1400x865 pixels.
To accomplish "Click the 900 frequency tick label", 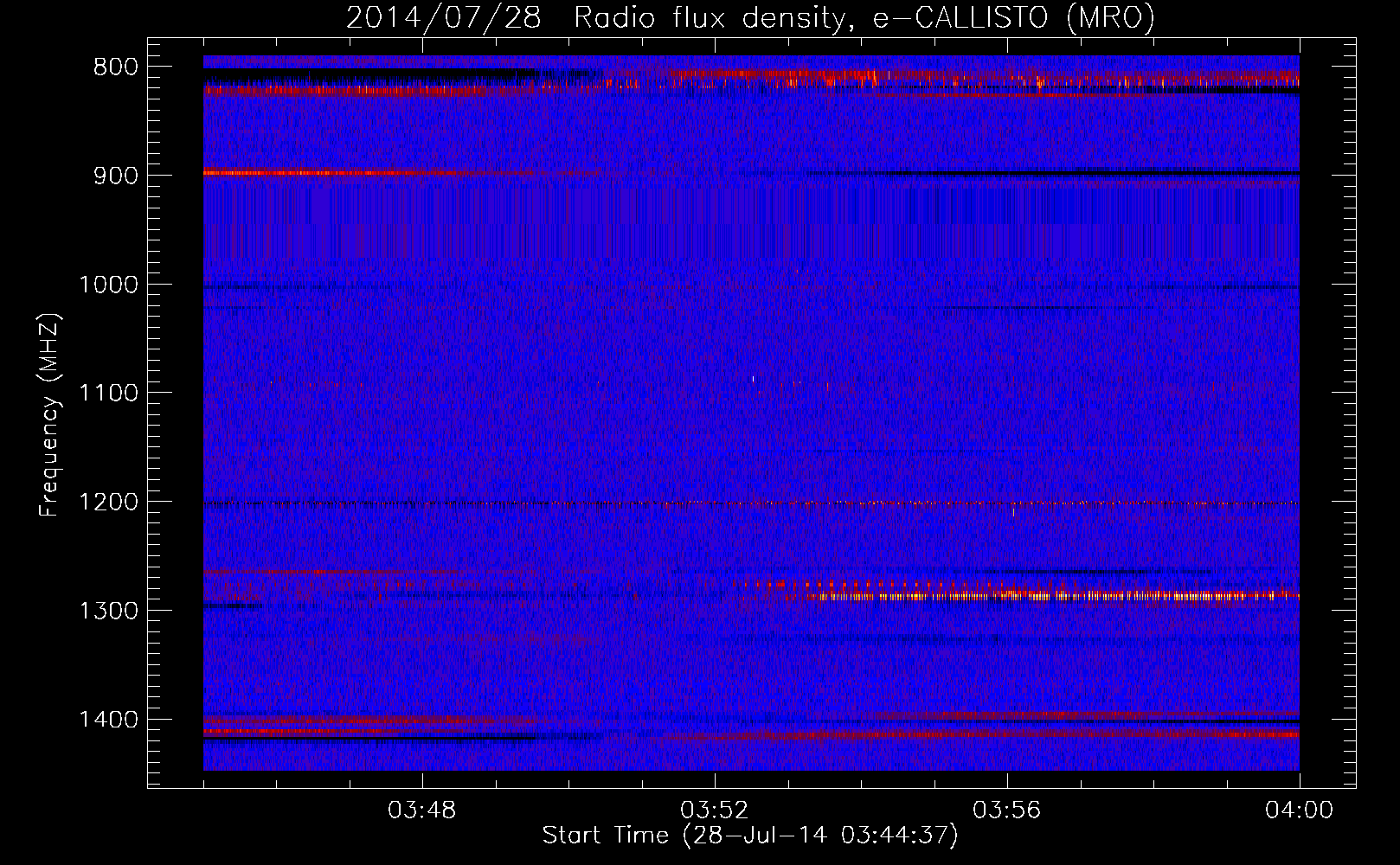I will tap(116, 176).
